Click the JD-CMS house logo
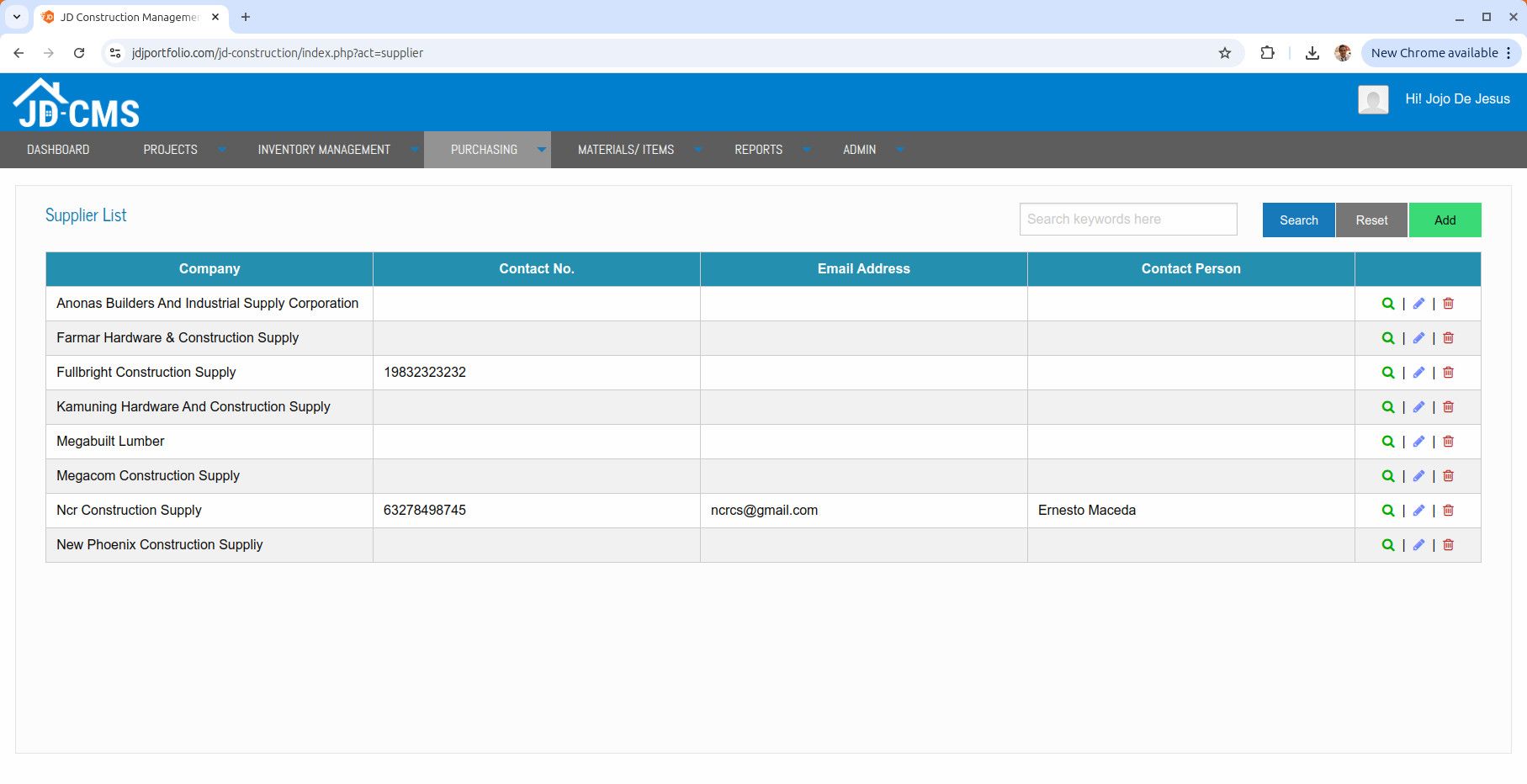This screenshot has width=1527, height=784. (x=76, y=104)
